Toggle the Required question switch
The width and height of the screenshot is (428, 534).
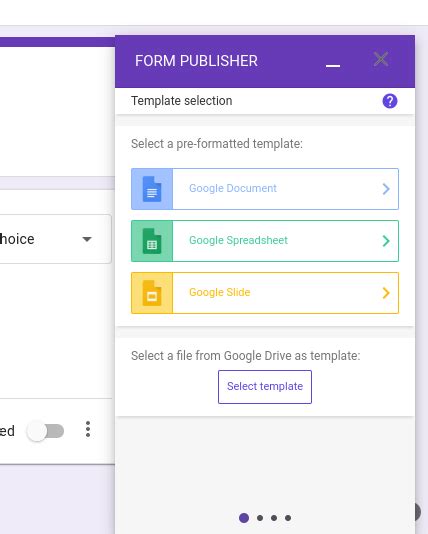[x=46, y=431]
